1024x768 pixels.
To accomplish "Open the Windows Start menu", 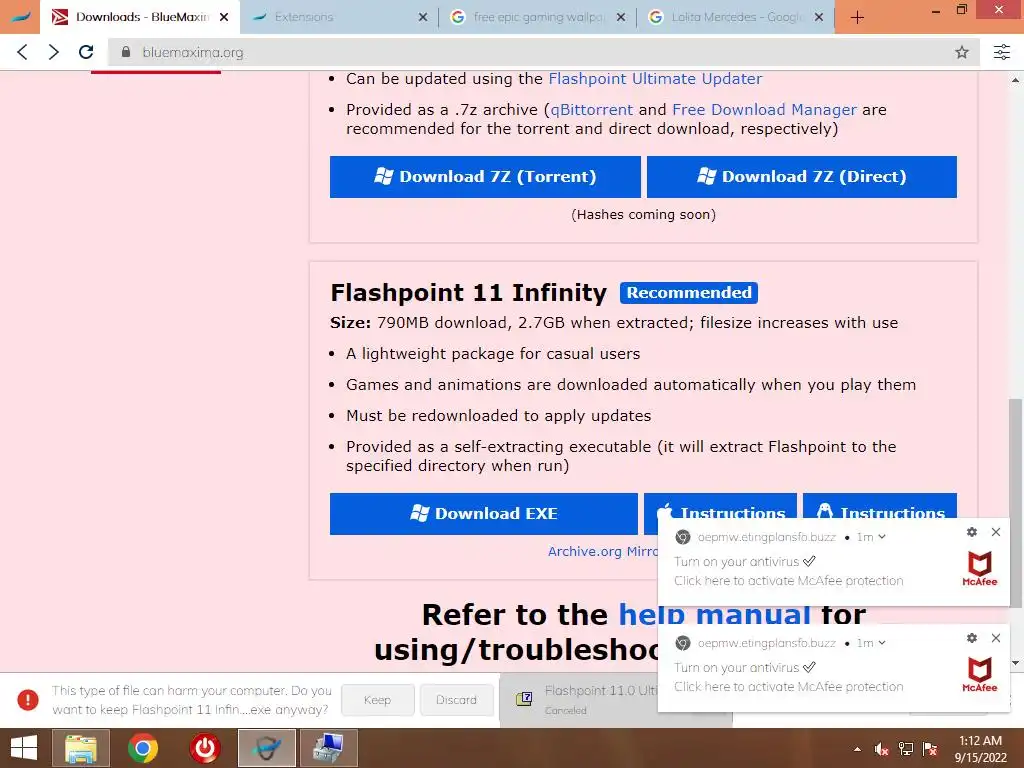I will point(24,748).
